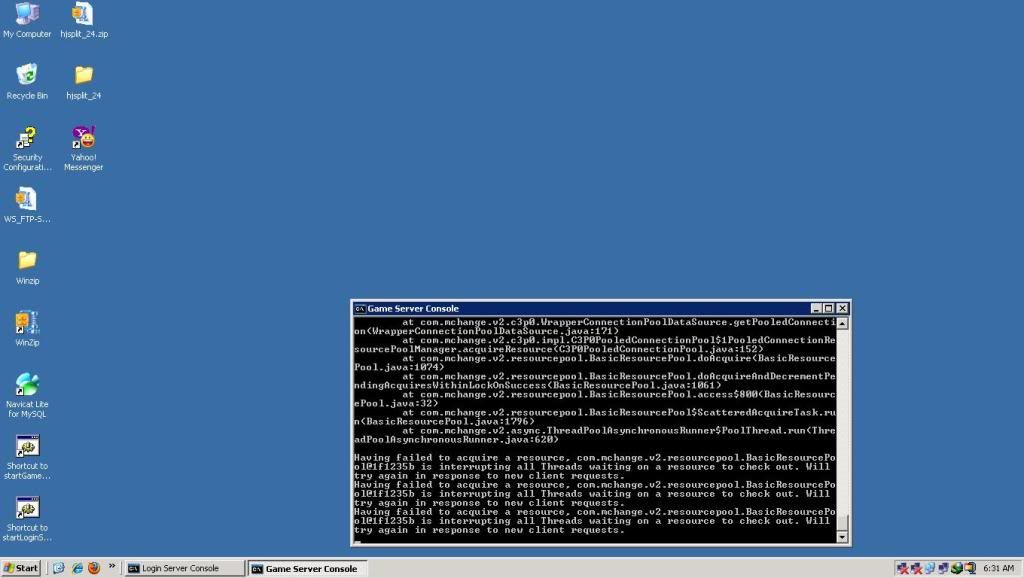Launch the WinZip application shortcut
The height and width of the screenshot is (578, 1024).
(27, 323)
